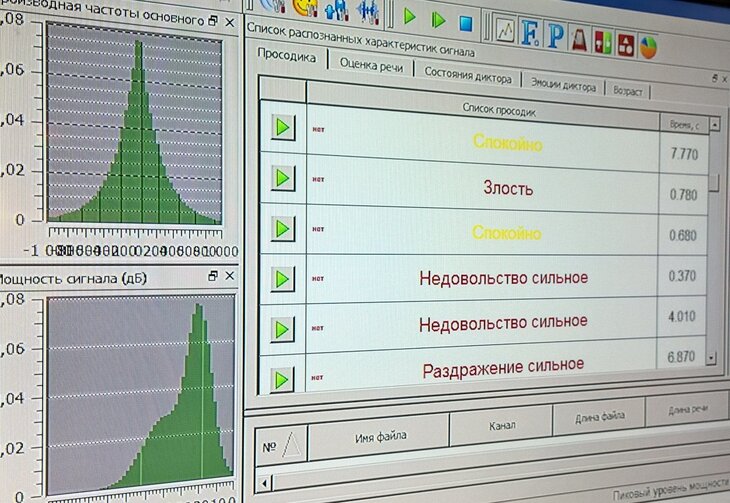Open the Состояния диктора tab
This screenshot has width=730, height=503.
click(x=467, y=76)
